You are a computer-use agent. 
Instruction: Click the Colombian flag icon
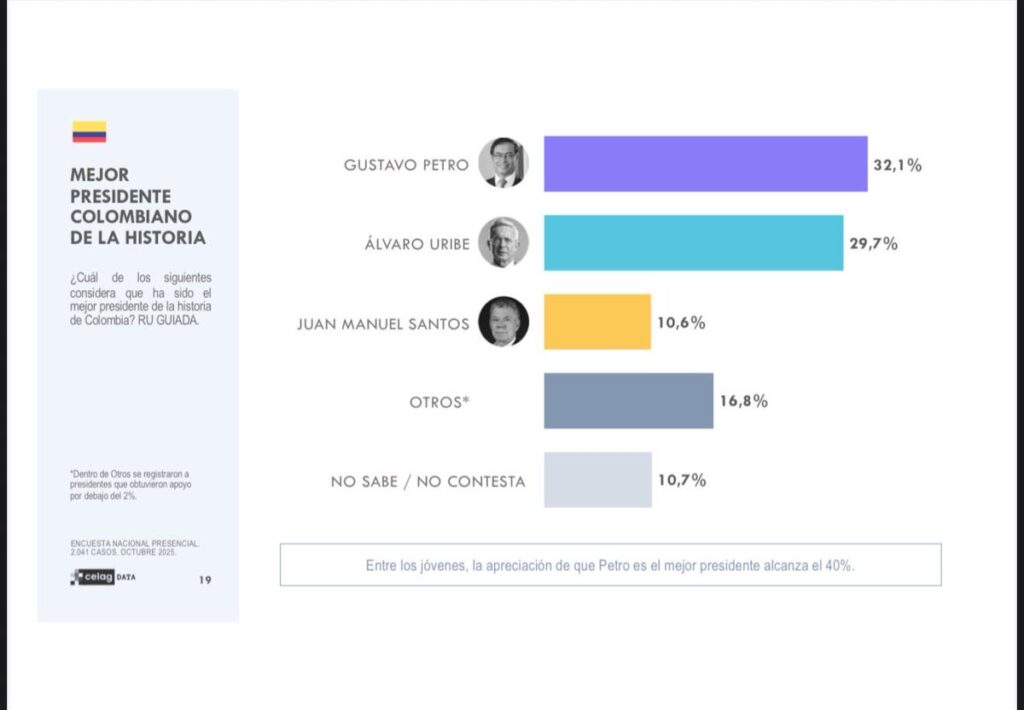(x=89, y=132)
